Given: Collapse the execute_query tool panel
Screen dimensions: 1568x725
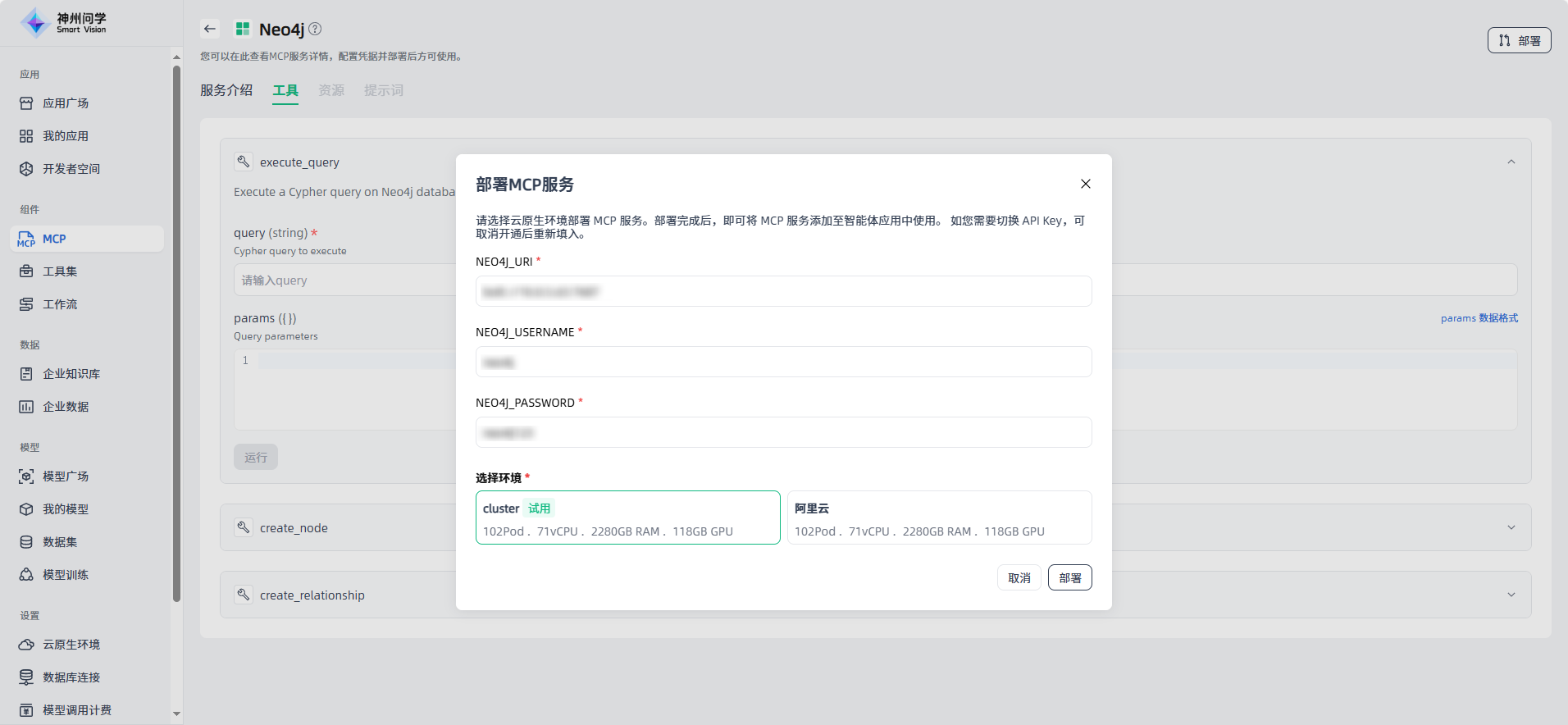Looking at the screenshot, I should (x=1511, y=162).
